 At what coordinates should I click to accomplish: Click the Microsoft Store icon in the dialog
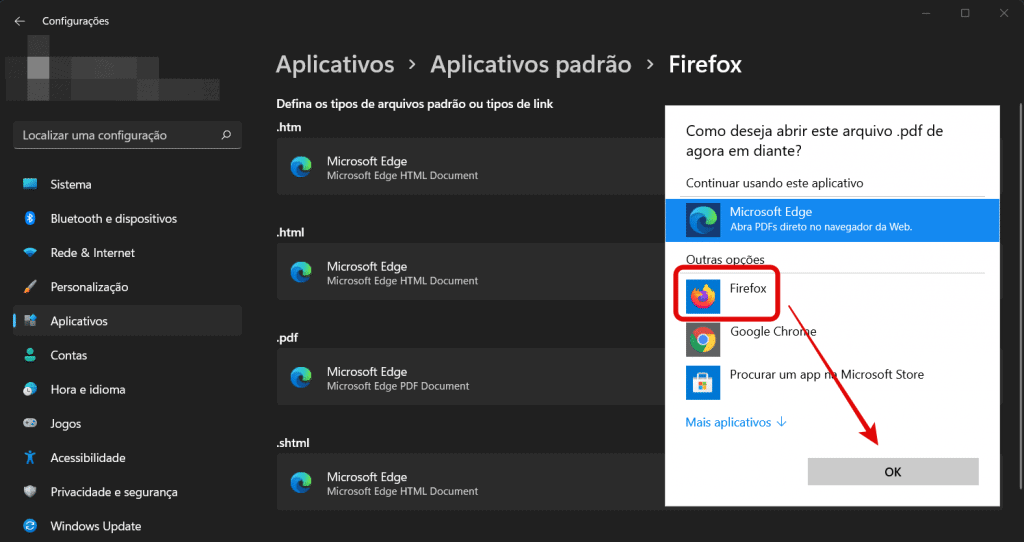(x=703, y=383)
